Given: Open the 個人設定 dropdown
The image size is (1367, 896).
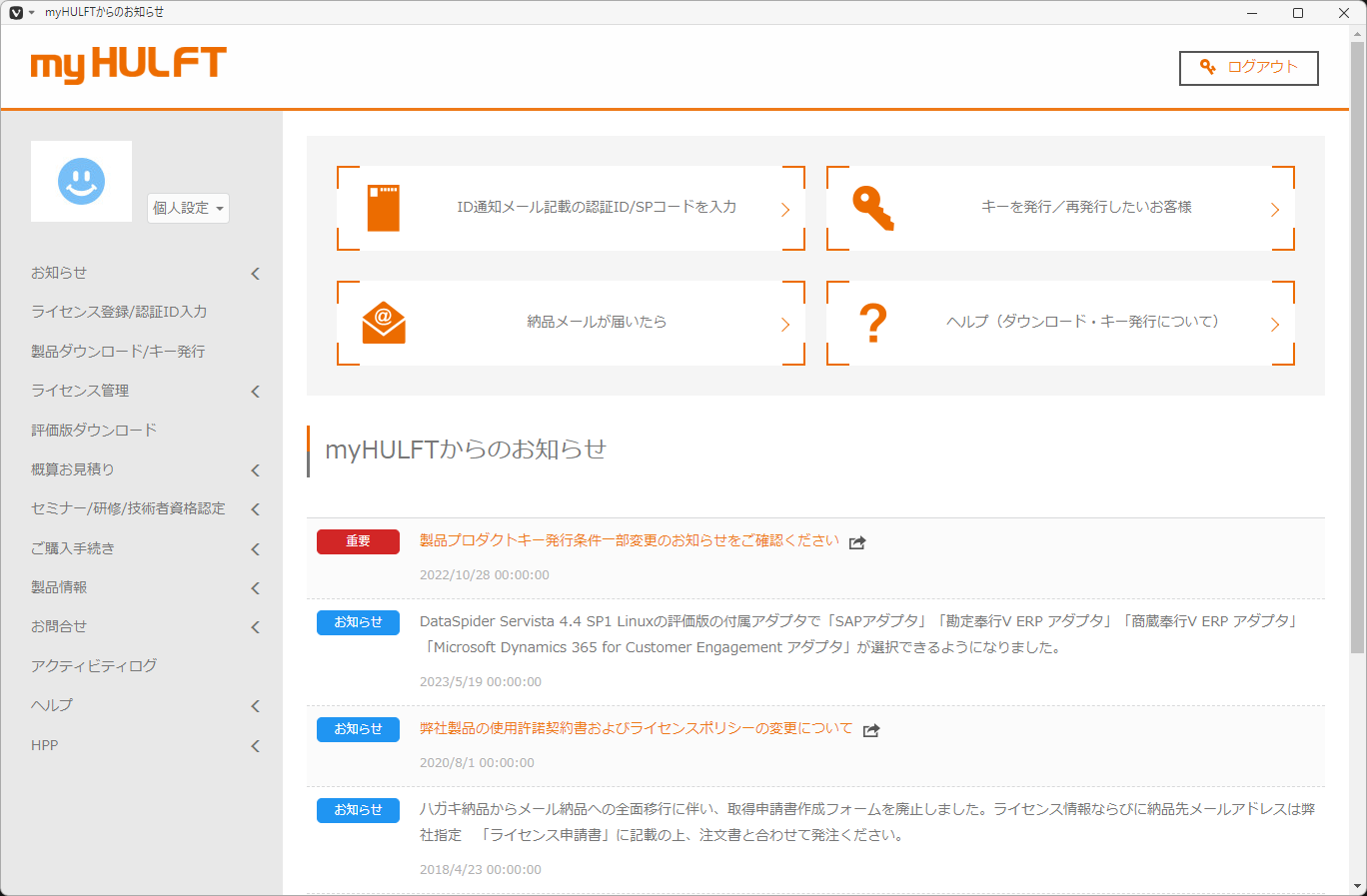Looking at the screenshot, I should click(x=188, y=208).
